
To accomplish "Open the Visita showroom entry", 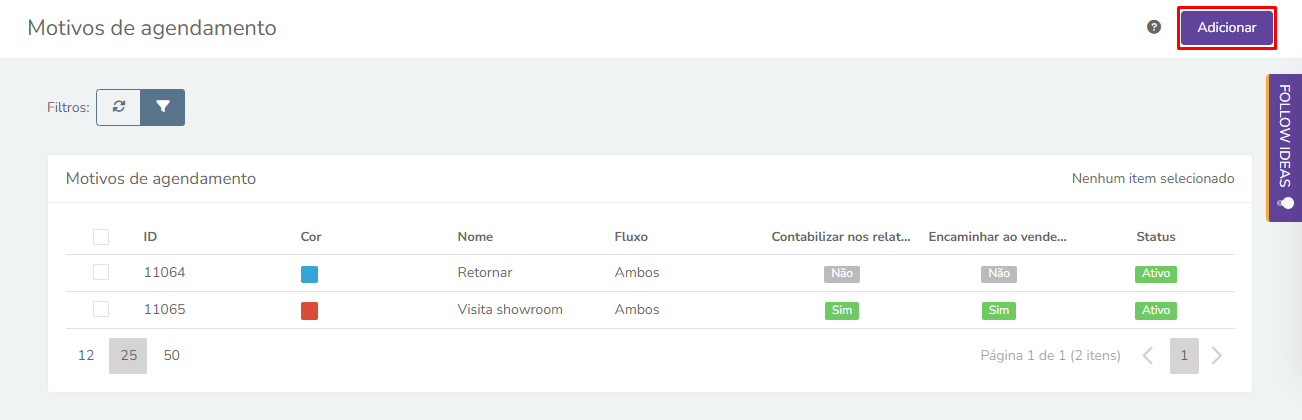I will 510,309.
